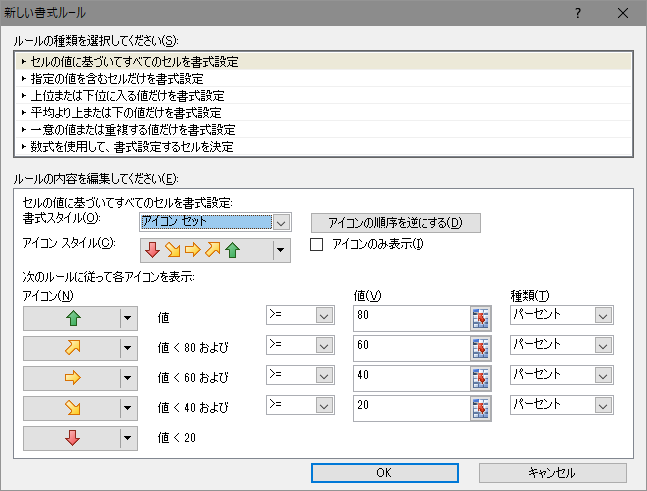The height and width of the screenshot is (491, 647).
Task: Click the value field containing 80
Action: [x=412, y=319]
